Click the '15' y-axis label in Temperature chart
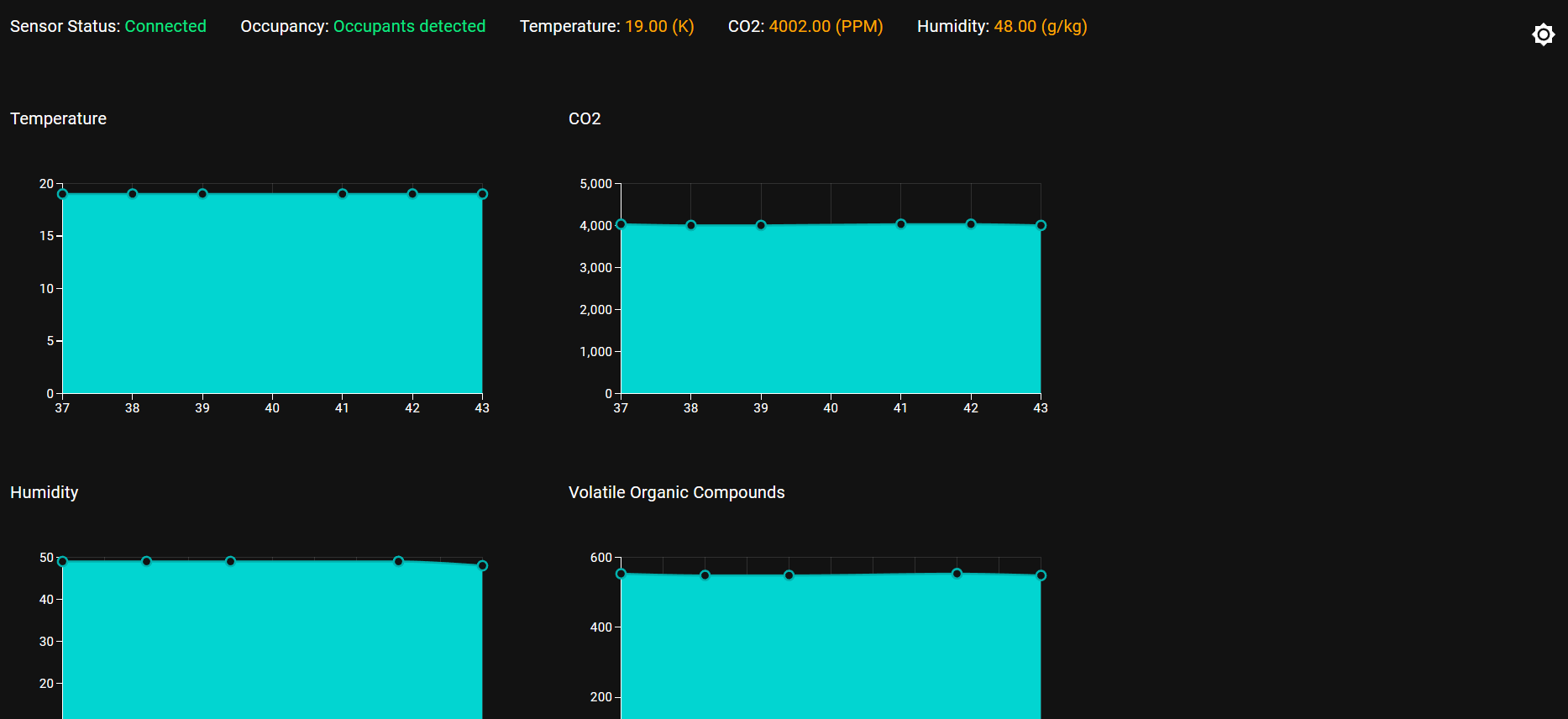The width and height of the screenshot is (1568, 719). point(46,236)
